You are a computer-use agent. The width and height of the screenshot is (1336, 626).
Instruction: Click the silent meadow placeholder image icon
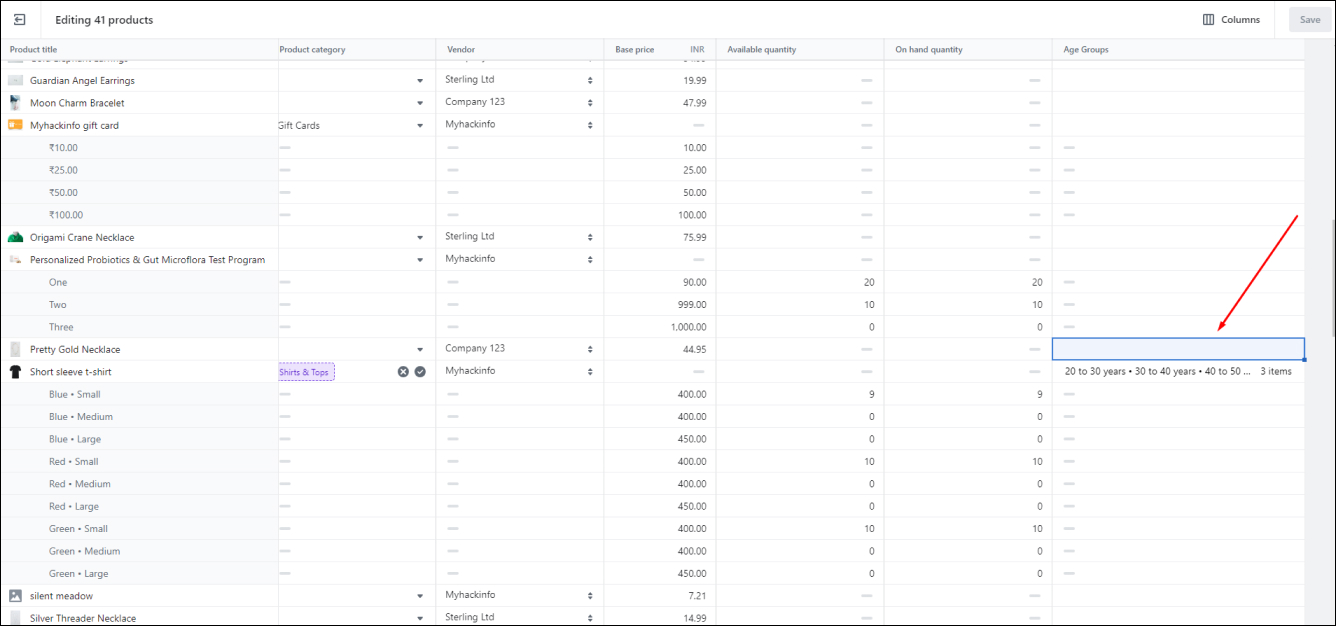coord(15,595)
